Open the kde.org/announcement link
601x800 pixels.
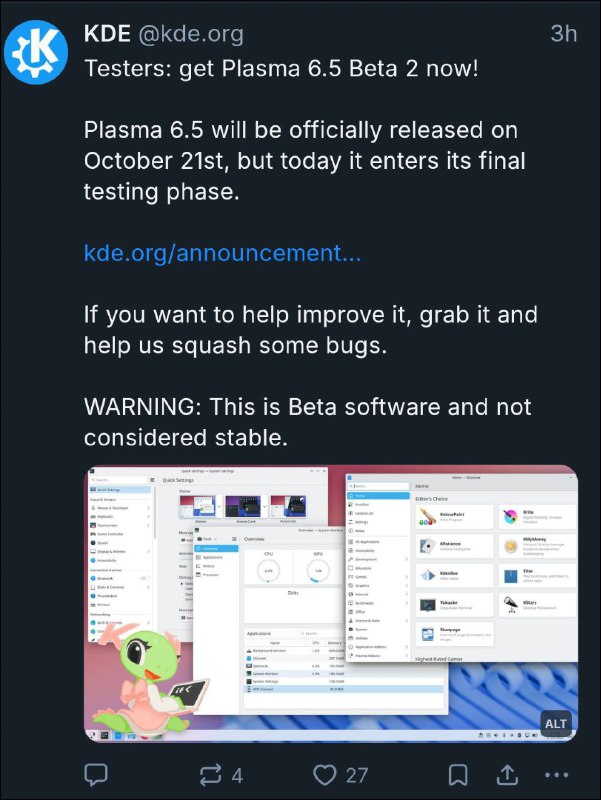tap(222, 253)
